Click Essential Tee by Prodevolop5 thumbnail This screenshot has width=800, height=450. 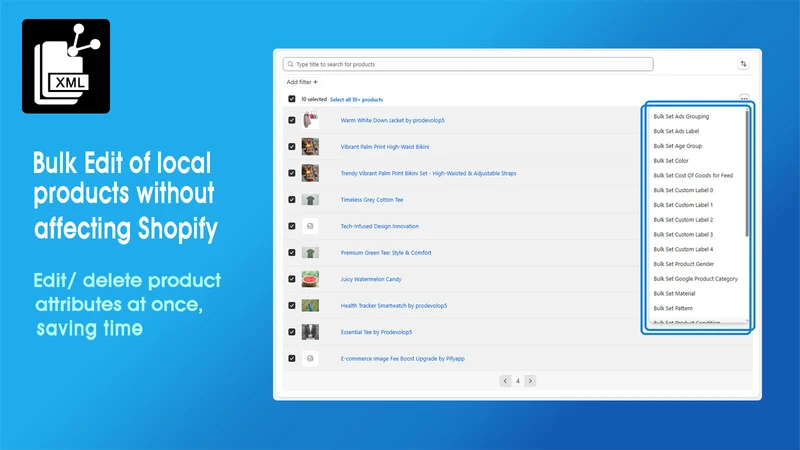[310, 332]
